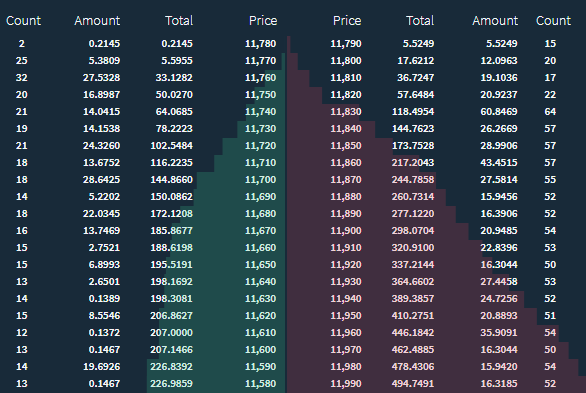This screenshot has width=586, height=393.
Task: Click the ask total 478.4306
Action: 413,366
